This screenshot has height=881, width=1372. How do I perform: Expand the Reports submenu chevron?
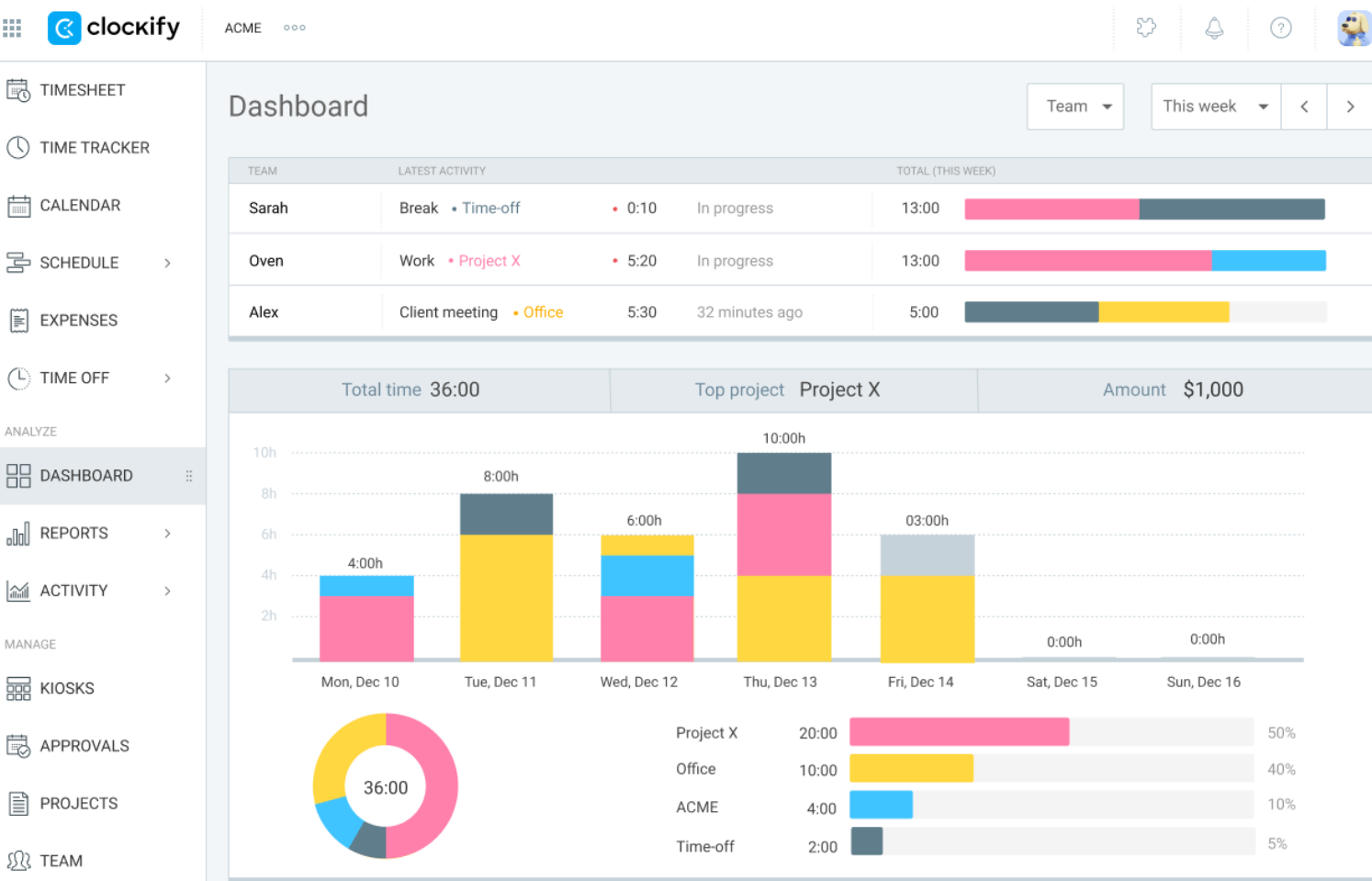pyautogui.click(x=167, y=533)
